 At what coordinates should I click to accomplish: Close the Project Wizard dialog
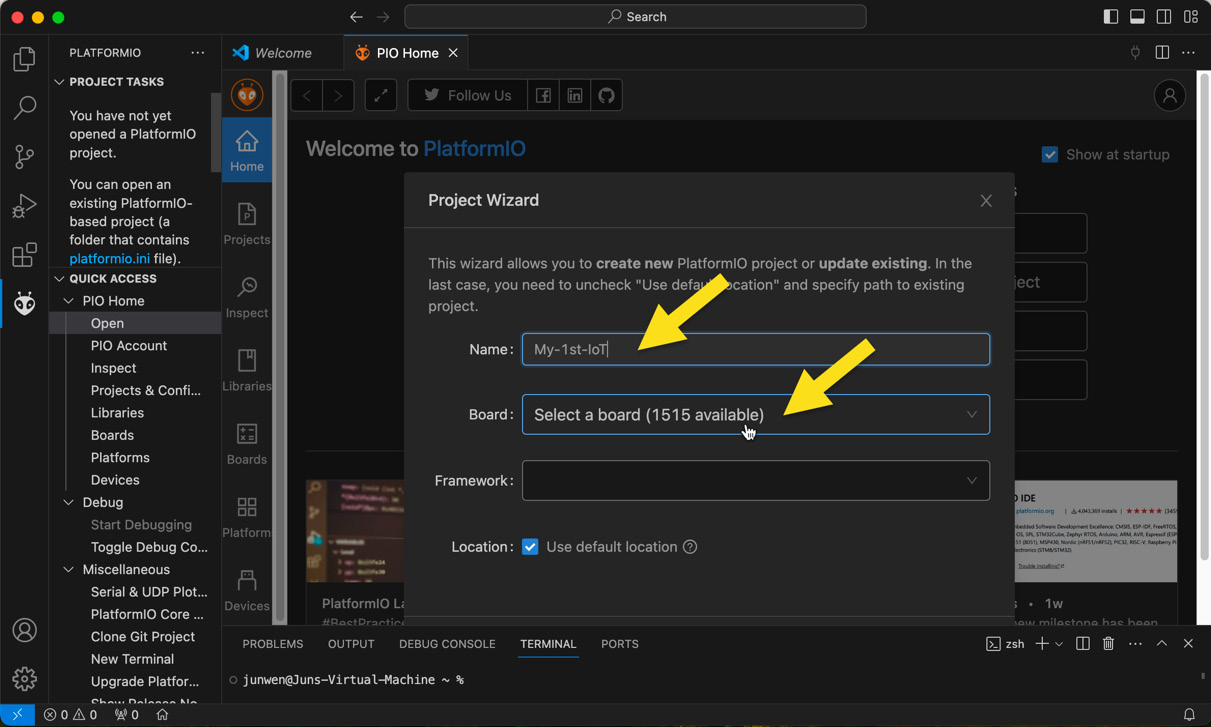pos(986,201)
